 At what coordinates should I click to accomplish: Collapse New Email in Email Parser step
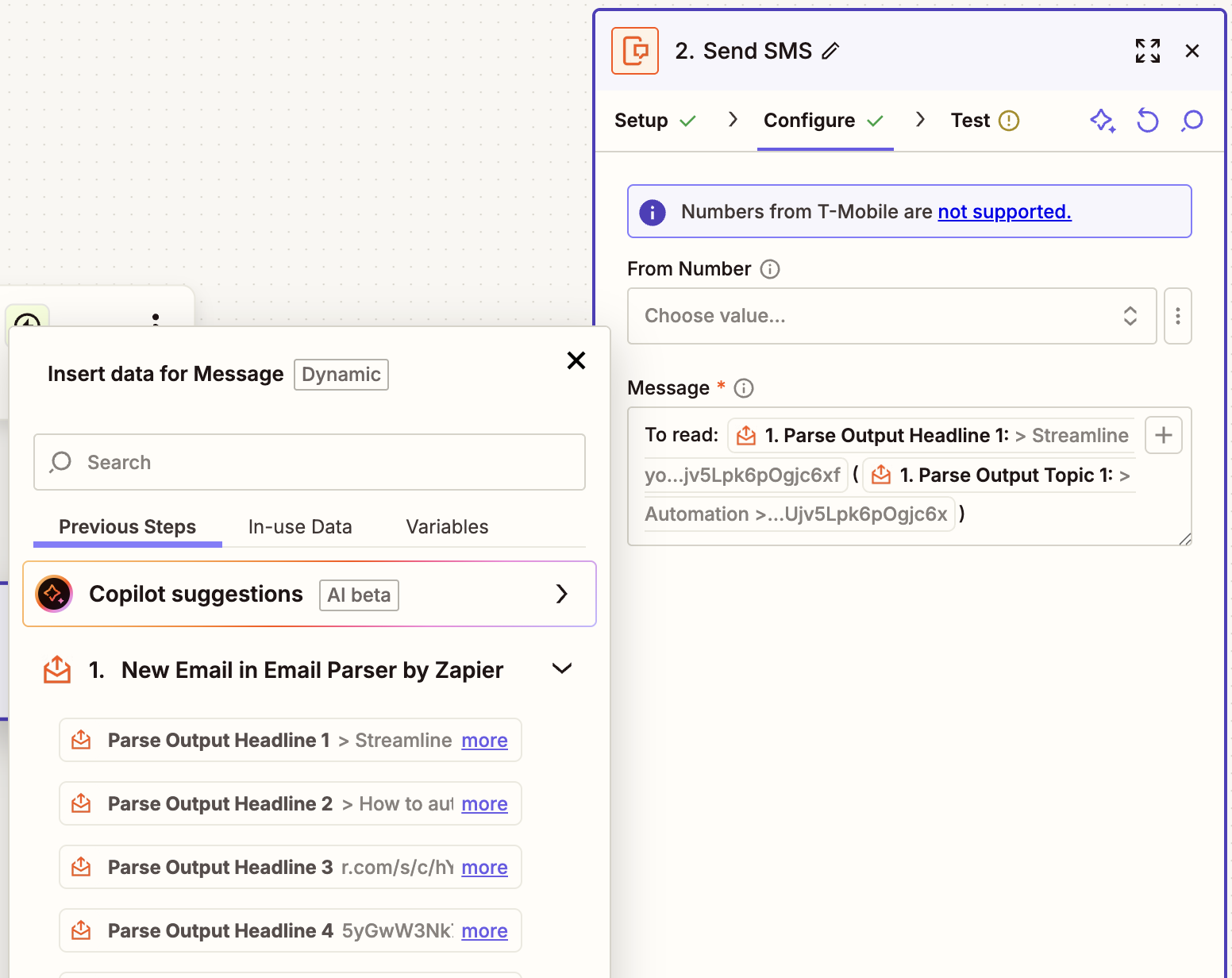point(562,668)
